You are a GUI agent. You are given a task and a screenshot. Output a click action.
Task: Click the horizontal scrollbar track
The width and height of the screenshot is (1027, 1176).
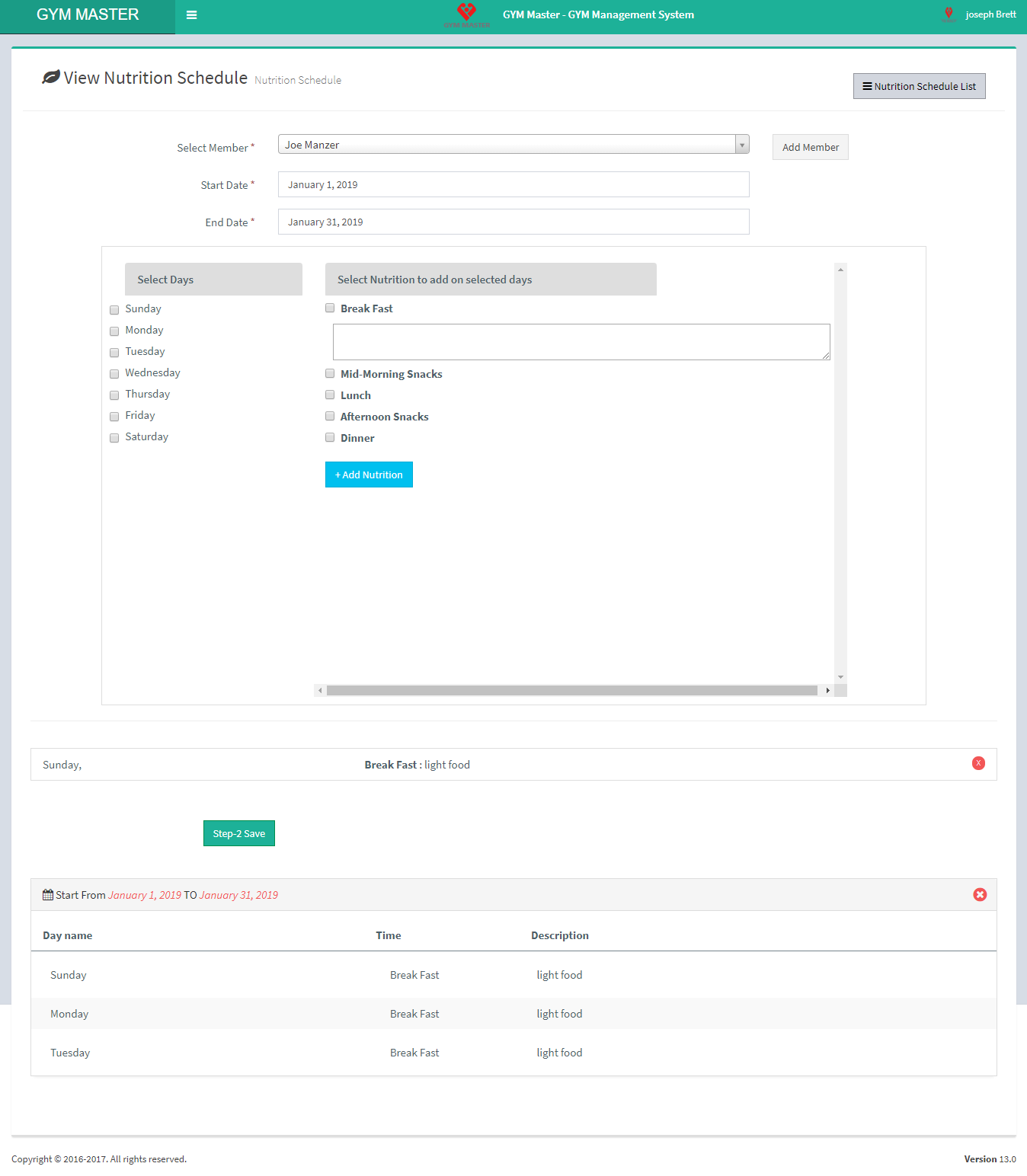pos(571,691)
